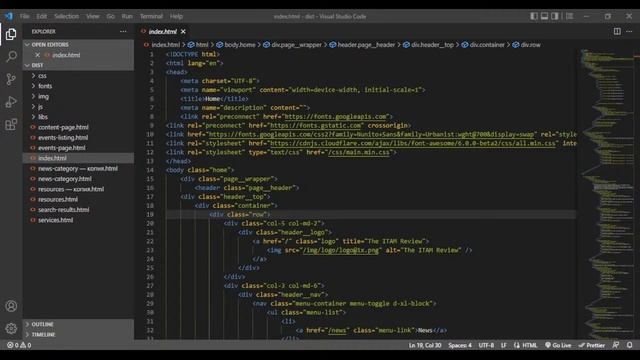640x360 pixels.
Task: Open the Edit menu
Action: (x=42, y=16)
